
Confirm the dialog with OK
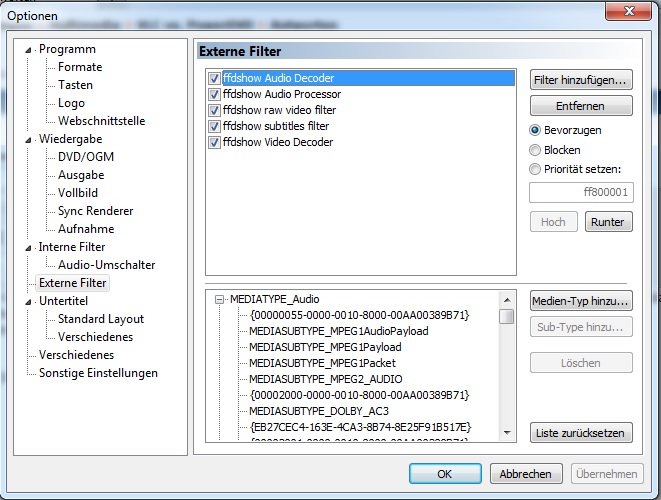click(x=445, y=474)
